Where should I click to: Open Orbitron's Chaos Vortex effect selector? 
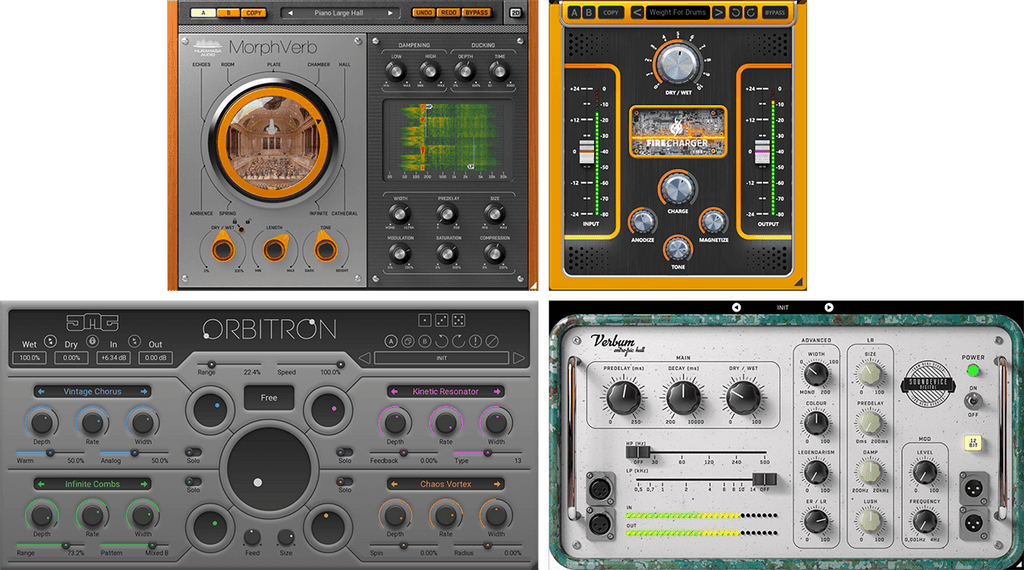445,484
